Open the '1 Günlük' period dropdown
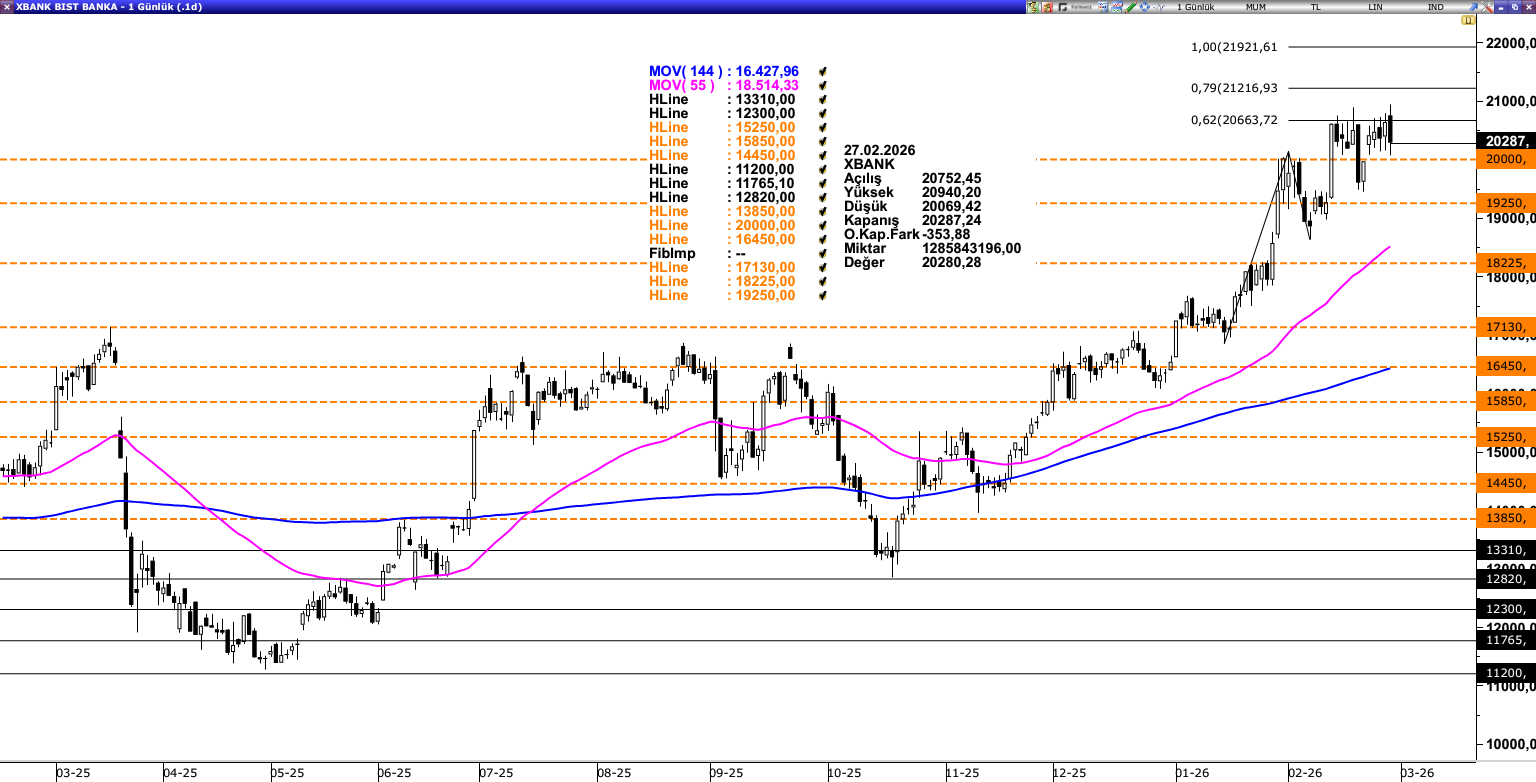1536x782 pixels. [x=1195, y=7]
